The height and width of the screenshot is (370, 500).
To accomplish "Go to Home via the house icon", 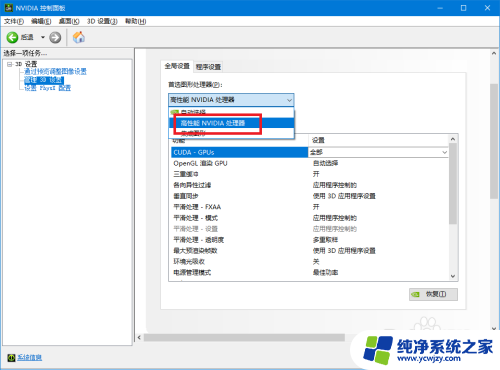I will (79, 37).
